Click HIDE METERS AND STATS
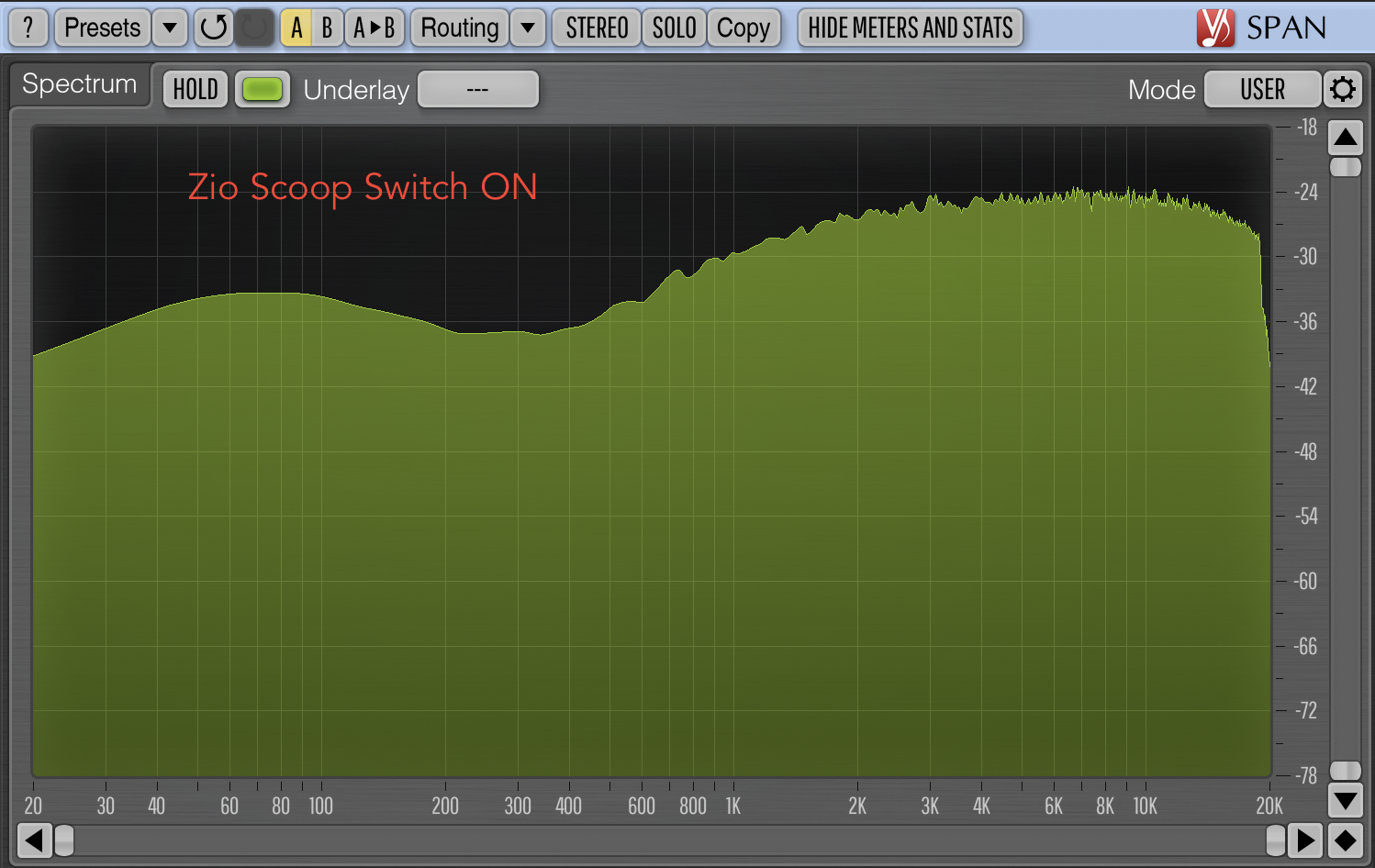The width and height of the screenshot is (1375, 868). click(911, 28)
